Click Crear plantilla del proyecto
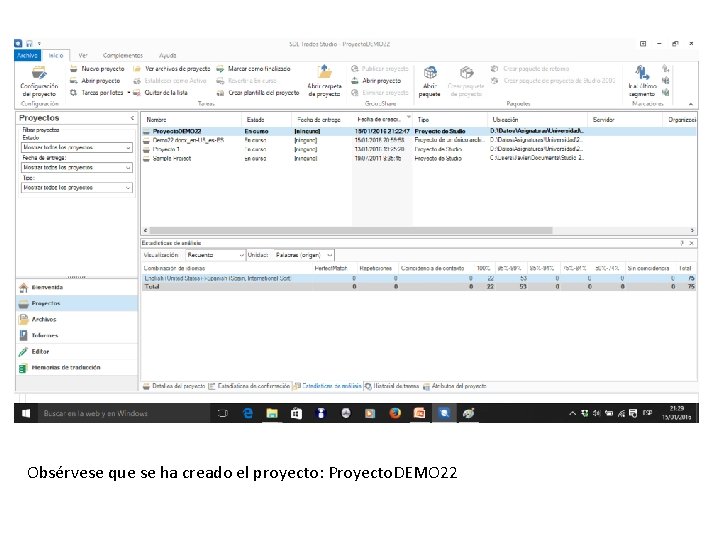 pyautogui.click(x=258, y=93)
